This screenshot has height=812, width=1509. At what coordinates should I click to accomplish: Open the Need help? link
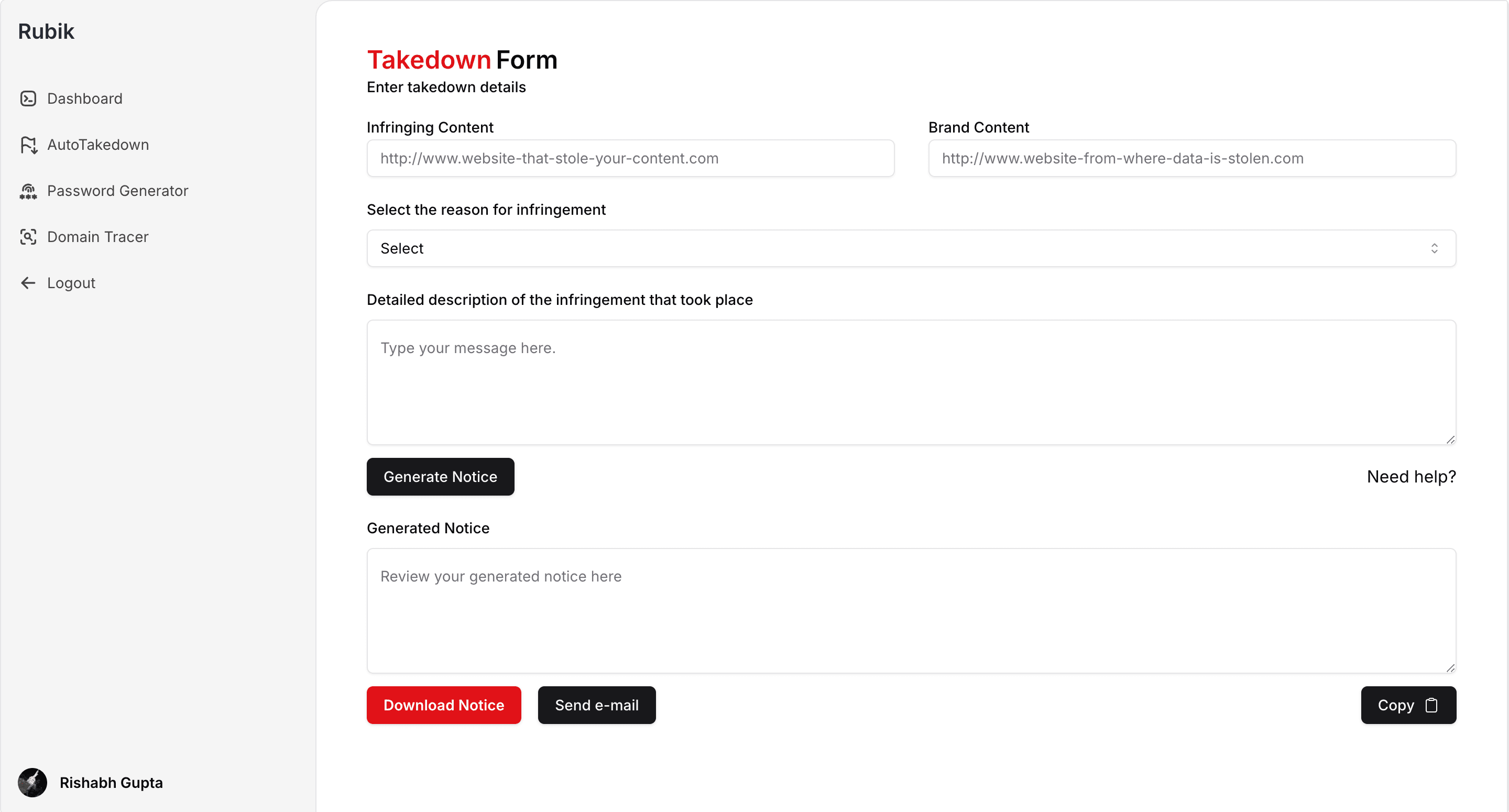click(x=1411, y=476)
